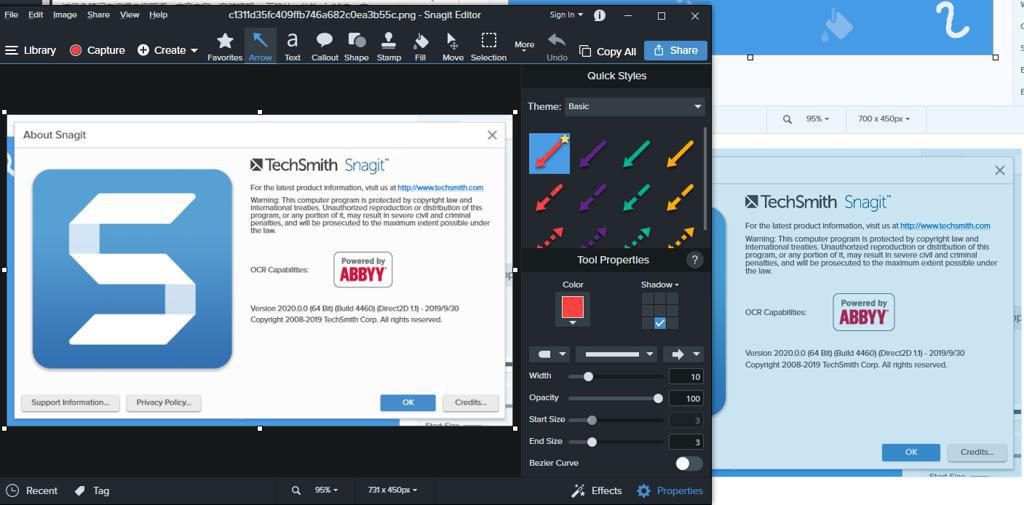Open the Edit menu
Image resolution: width=1024 pixels, height=505 pixels.
36,15
